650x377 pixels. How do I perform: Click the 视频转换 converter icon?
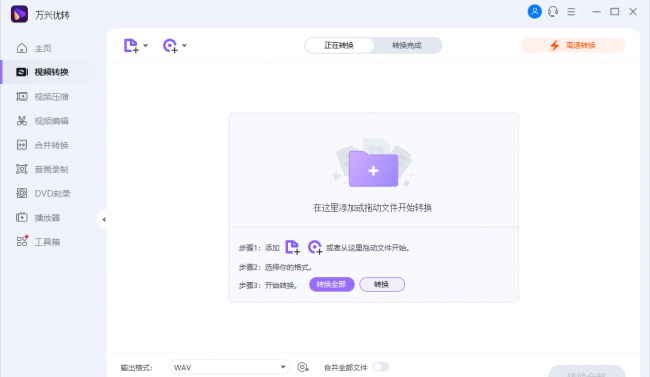(x=22, y=72)
